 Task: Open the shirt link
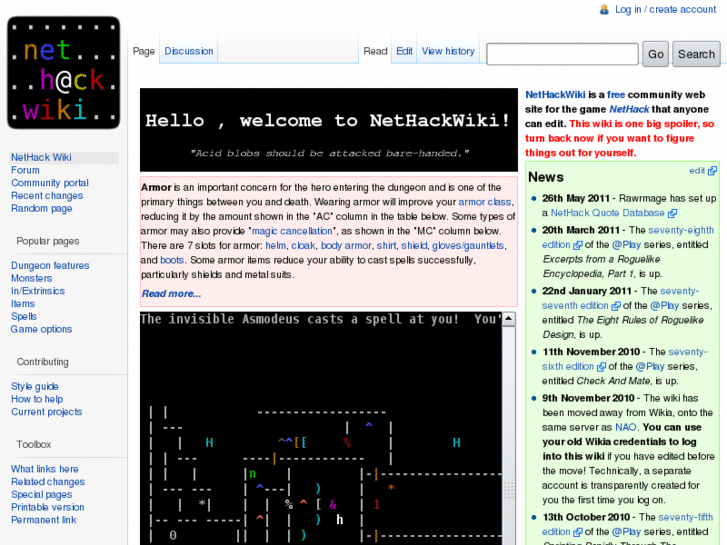click(x=386, y=245)
